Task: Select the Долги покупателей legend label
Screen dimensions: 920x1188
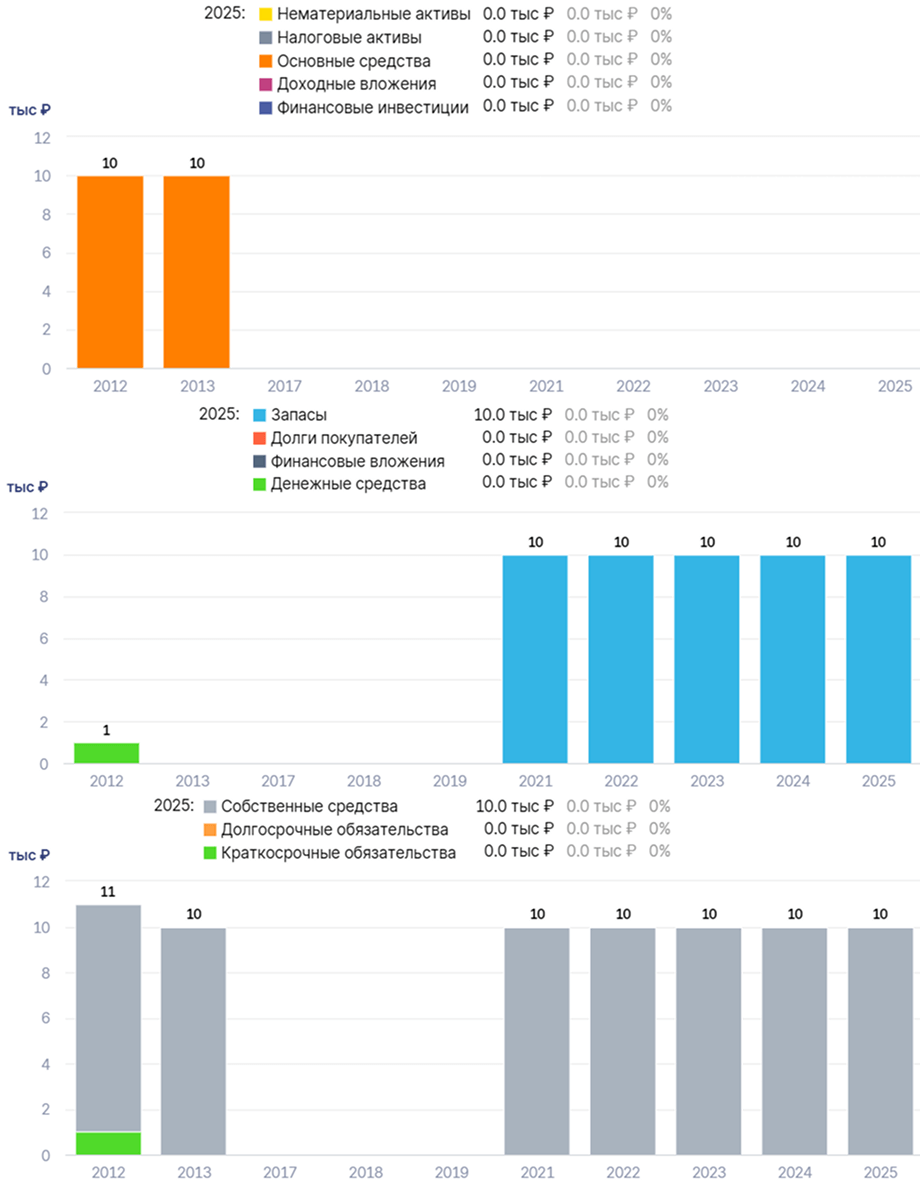Action: click(x=344, y=438)
